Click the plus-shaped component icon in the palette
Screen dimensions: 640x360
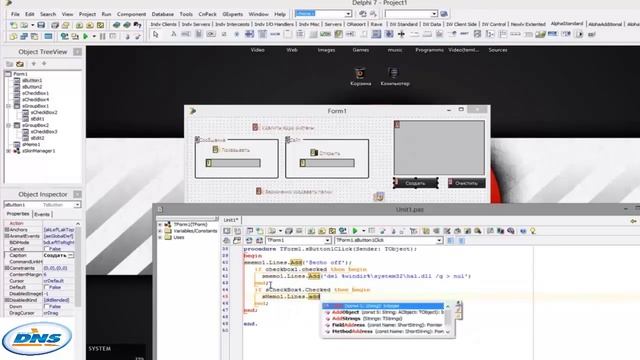click(x=401, y=35)
